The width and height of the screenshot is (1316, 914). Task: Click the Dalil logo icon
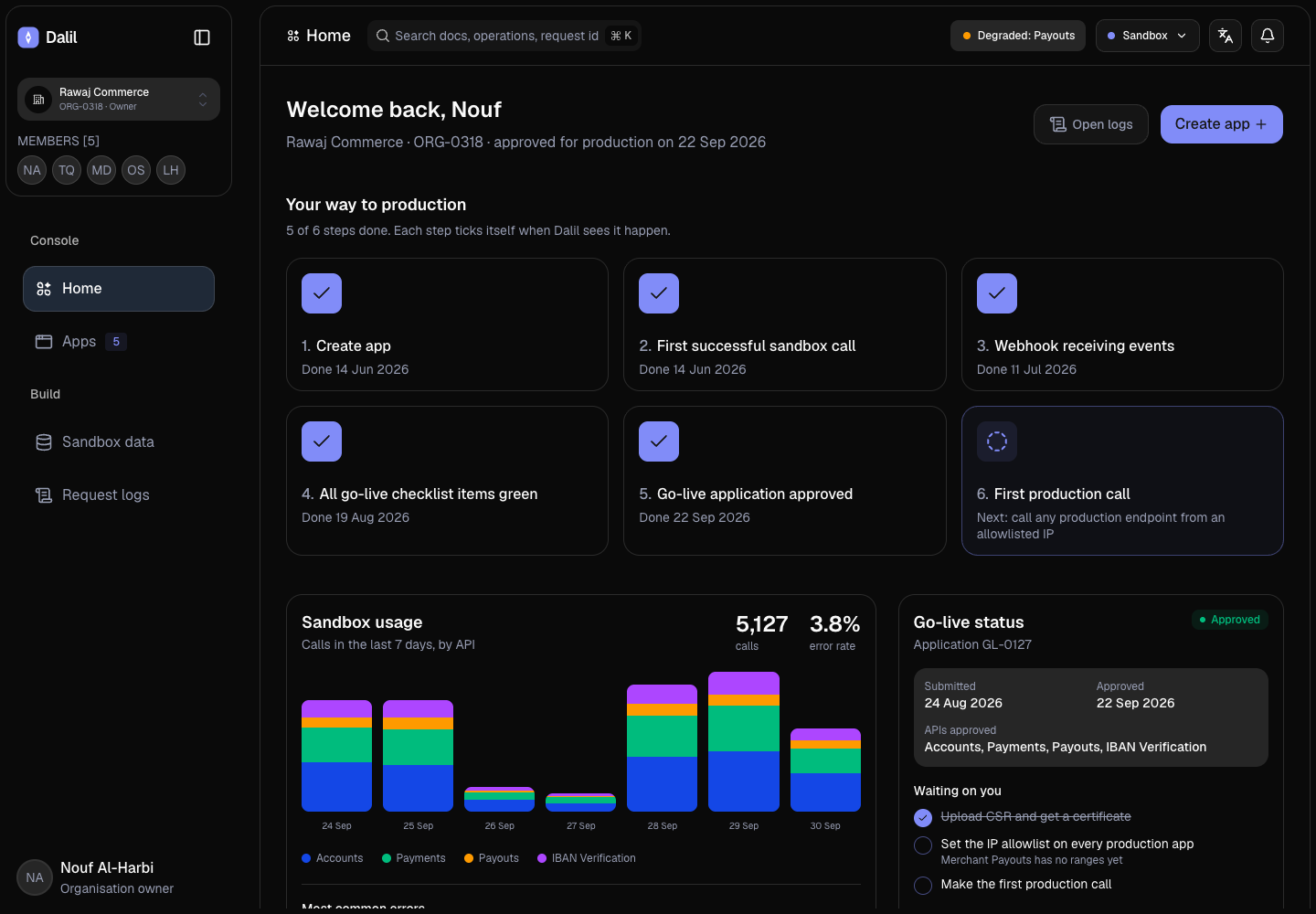pos(28,37)
